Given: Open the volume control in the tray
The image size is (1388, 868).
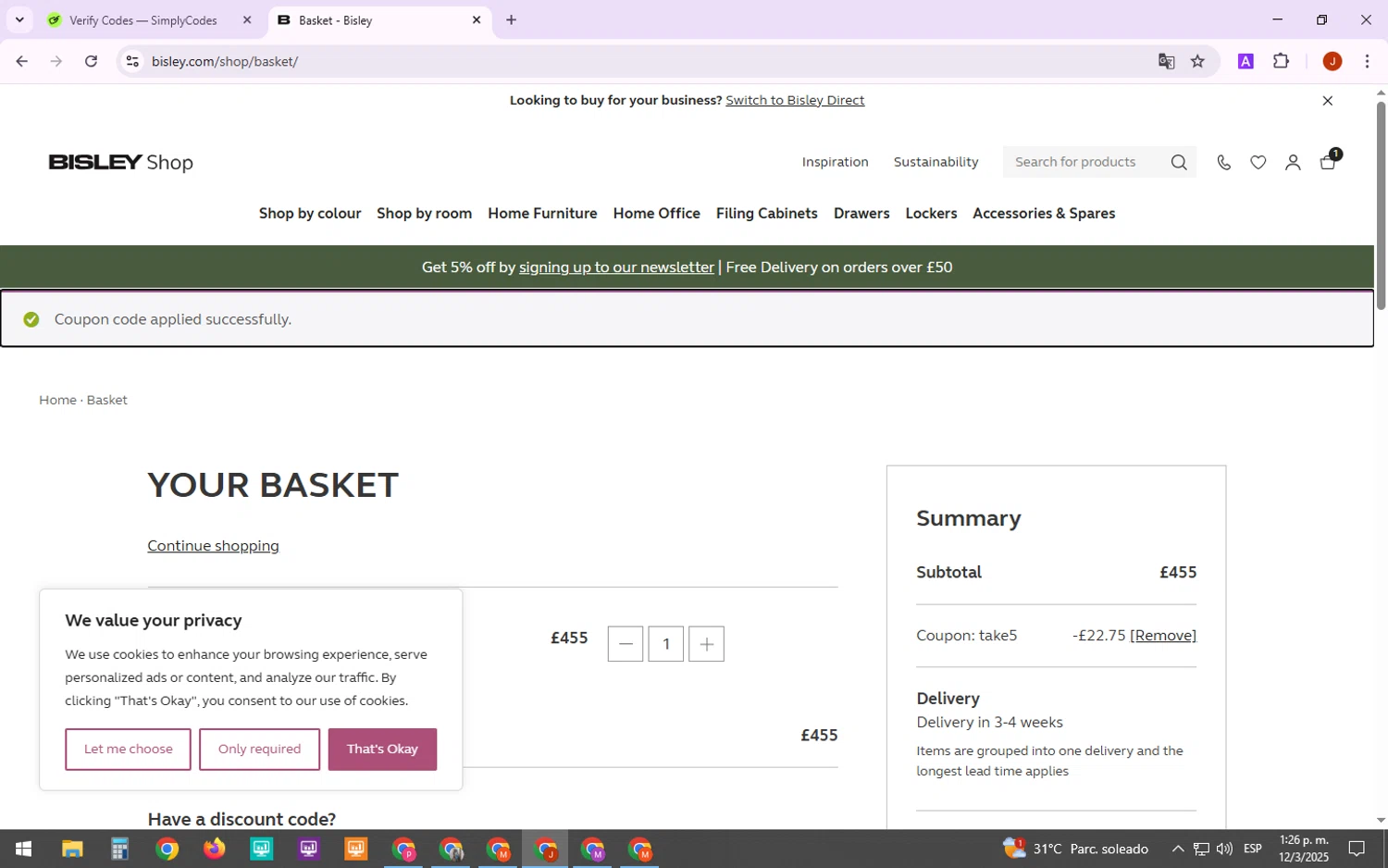Looking at the screenshot, I should pos(1224,849).
